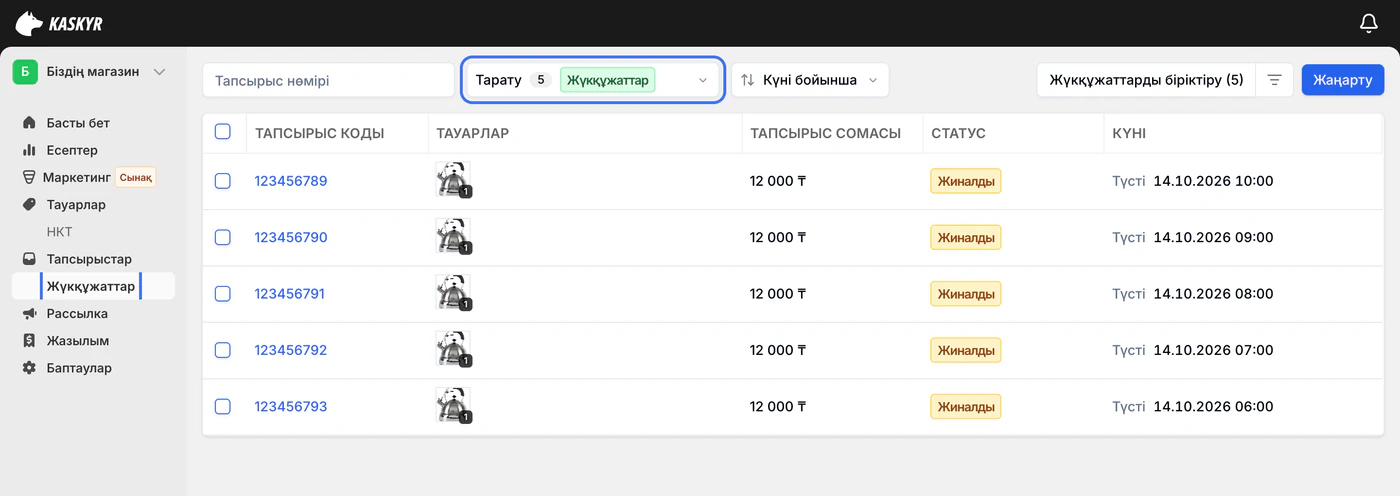Screen dimensions: 1400x496
Task: Check the box for order 123456790
Action: (x=223, y=237)
